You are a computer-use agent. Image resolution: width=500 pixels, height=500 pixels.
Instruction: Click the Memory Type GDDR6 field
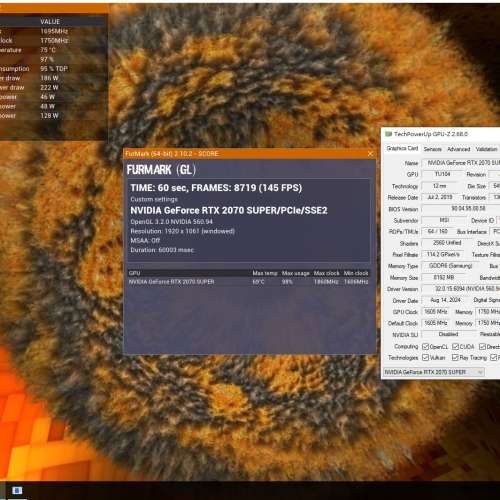point(450,266)
